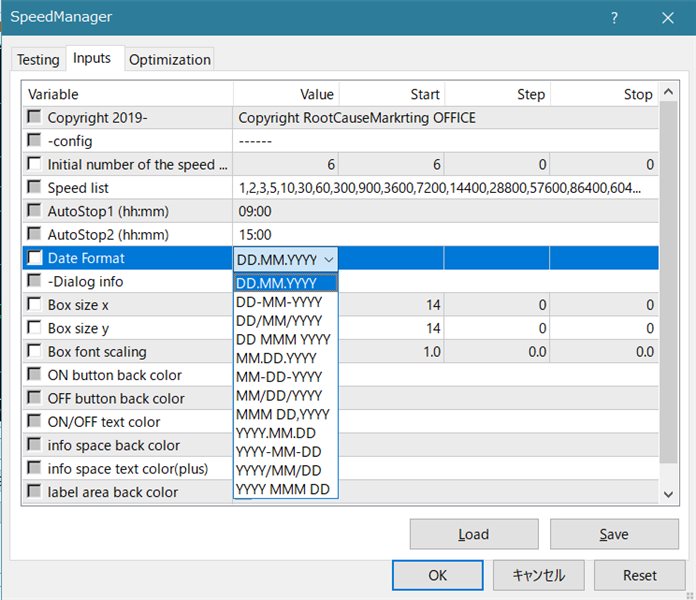Enable Initial number of the speed checkbox
The width and height of the screenshot is (696, 600).
[x=34, y=164]
